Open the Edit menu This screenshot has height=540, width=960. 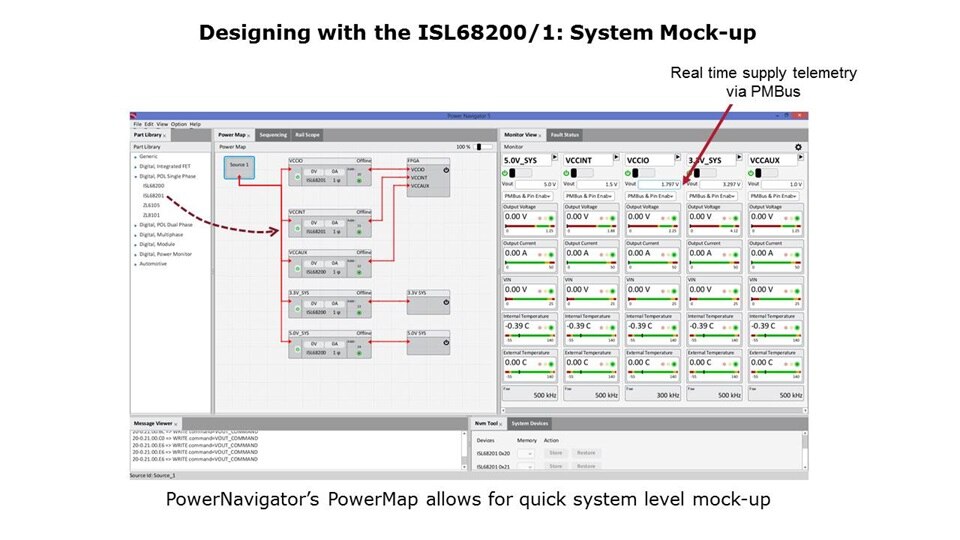149,124
